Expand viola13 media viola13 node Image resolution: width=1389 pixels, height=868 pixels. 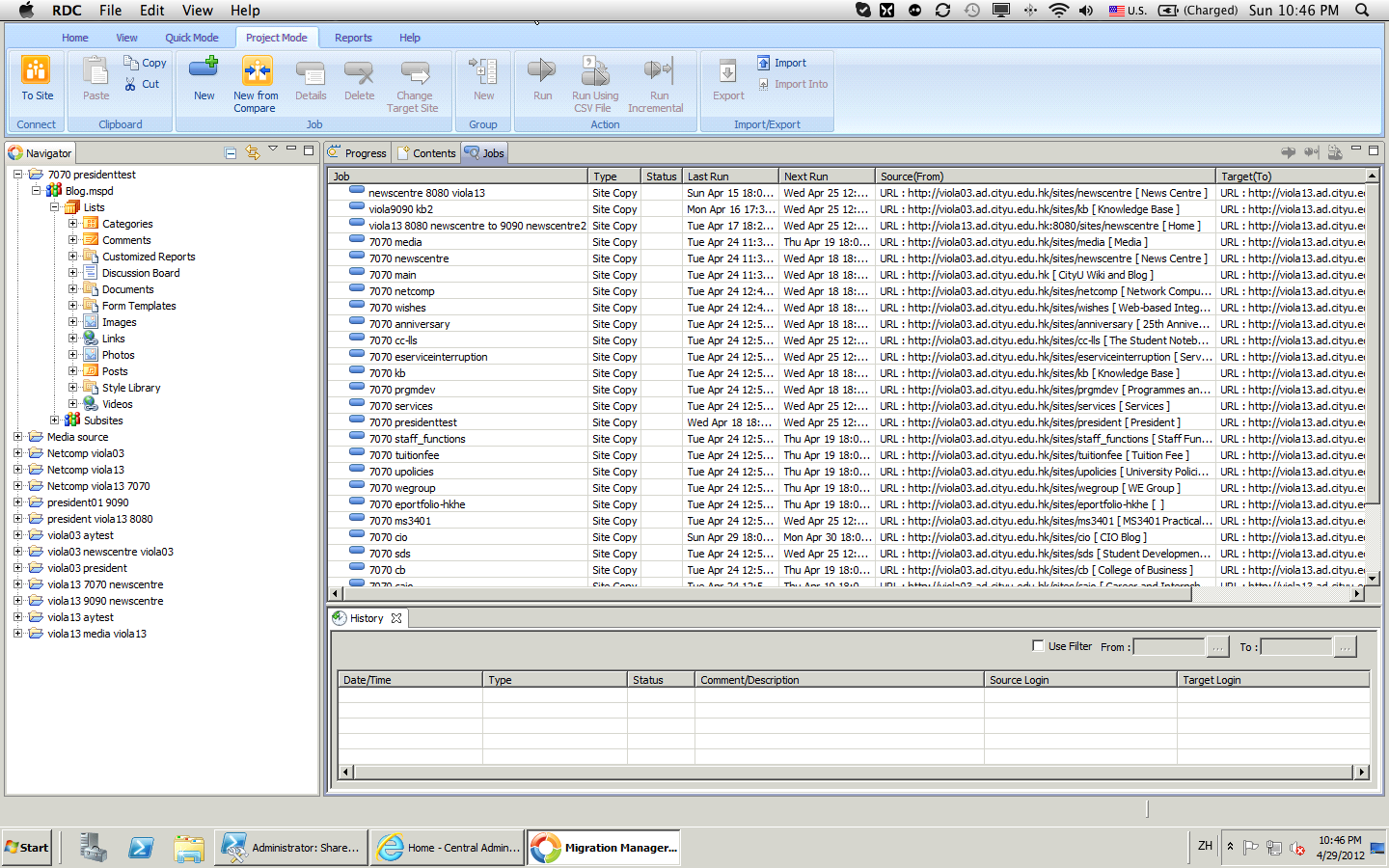(x=17, y=634)
